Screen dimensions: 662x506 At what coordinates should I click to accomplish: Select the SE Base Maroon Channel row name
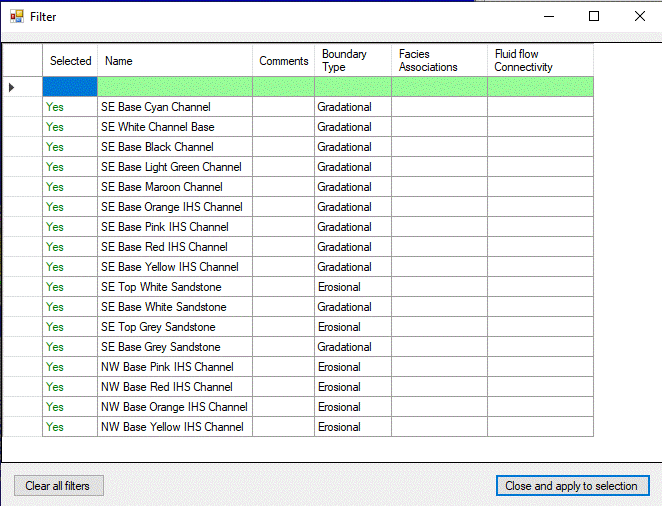tap(161, 187)
